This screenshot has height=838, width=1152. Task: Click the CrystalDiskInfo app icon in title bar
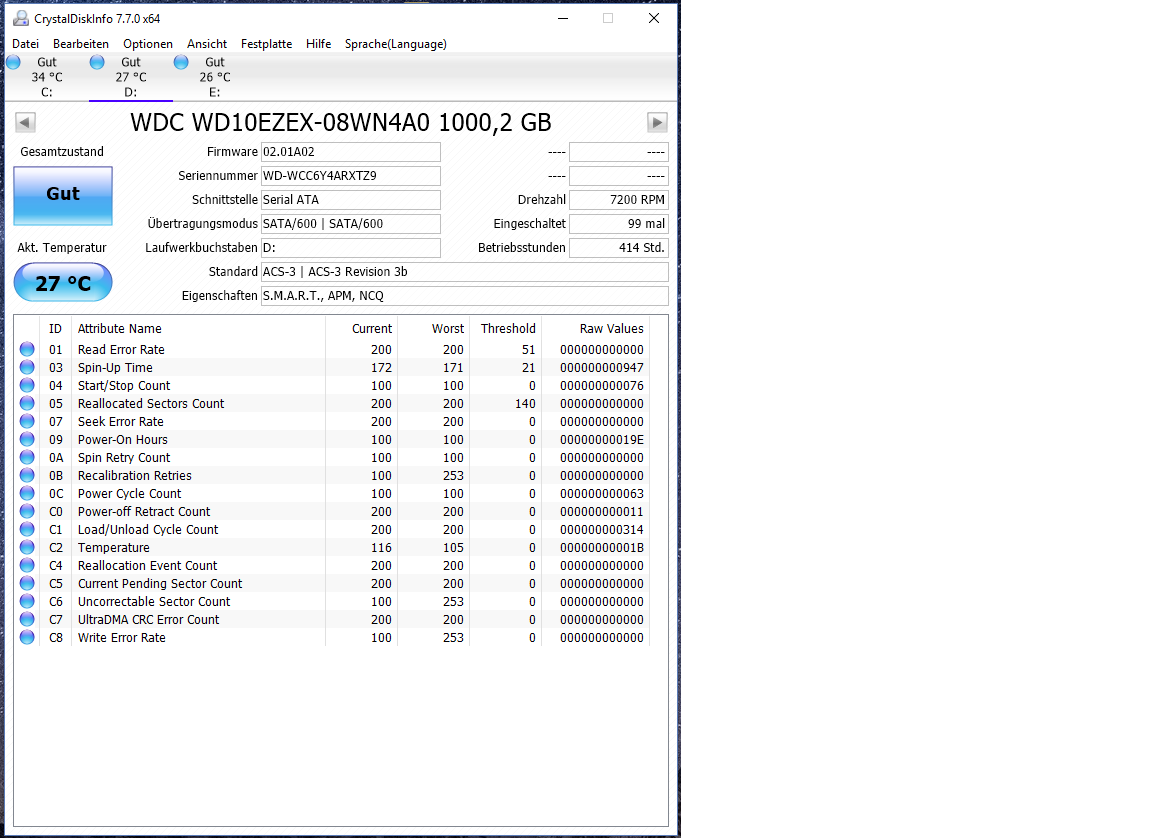(x=21, y=18)
